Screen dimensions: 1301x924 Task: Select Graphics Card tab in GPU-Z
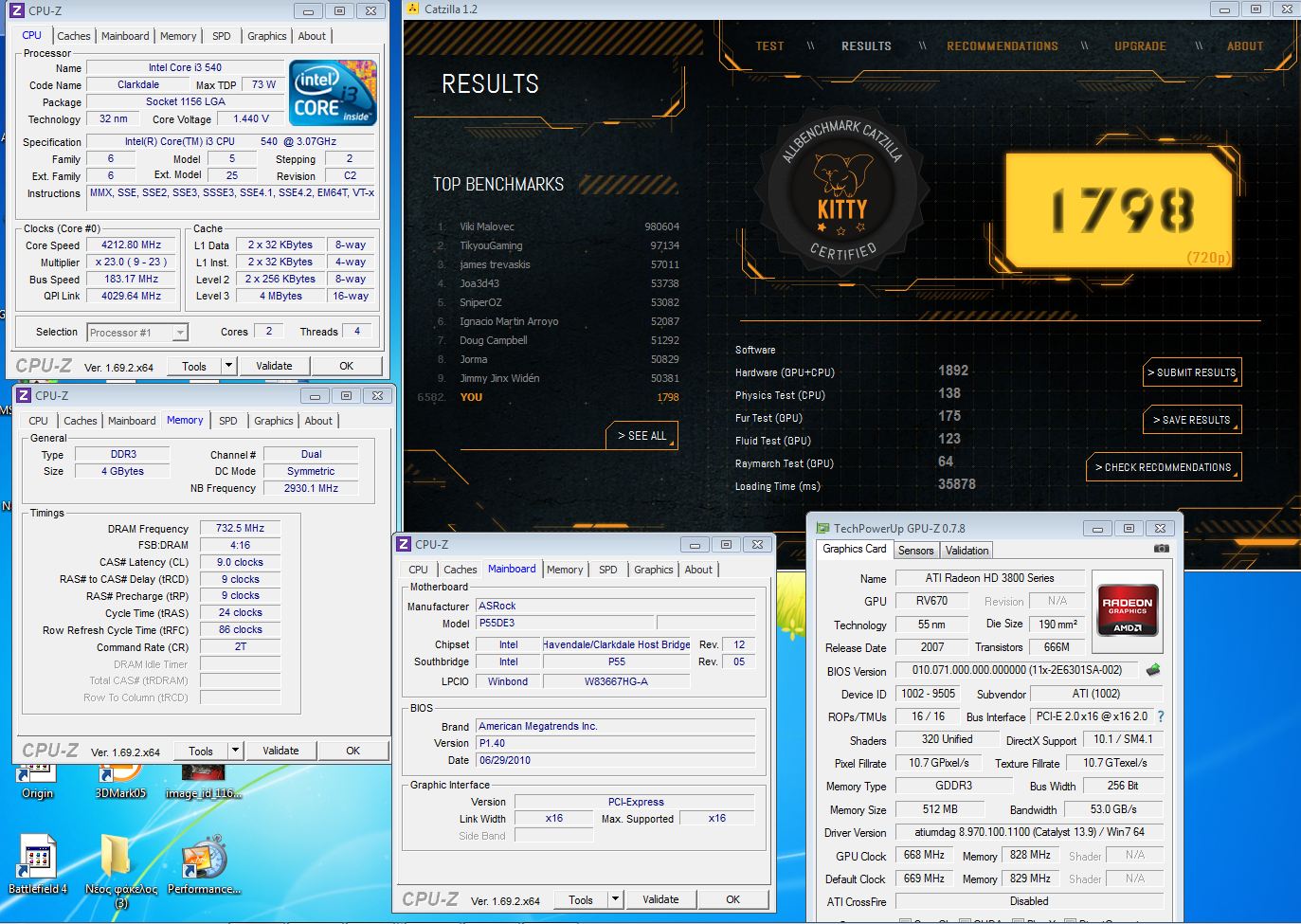pos(855,549)
